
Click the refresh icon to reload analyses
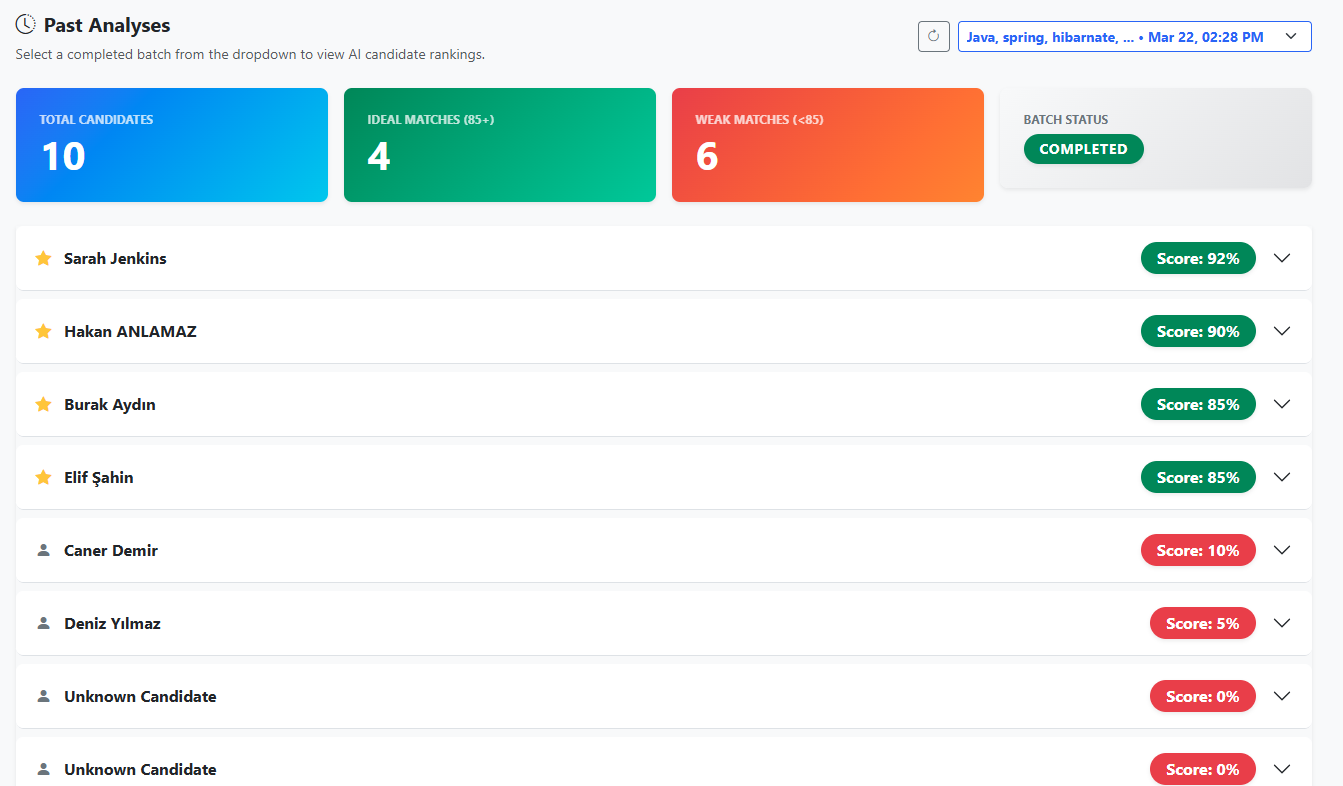(934, 36)
